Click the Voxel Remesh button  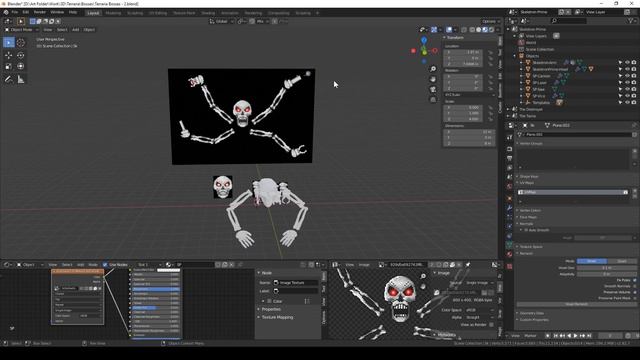click(576, 304)
